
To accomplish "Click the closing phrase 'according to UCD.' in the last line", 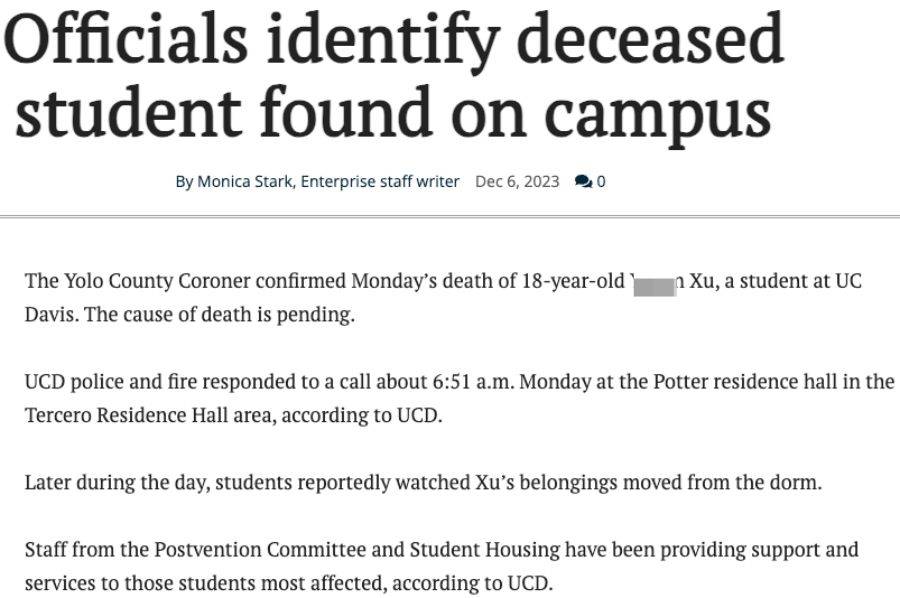I will [473, 583].
